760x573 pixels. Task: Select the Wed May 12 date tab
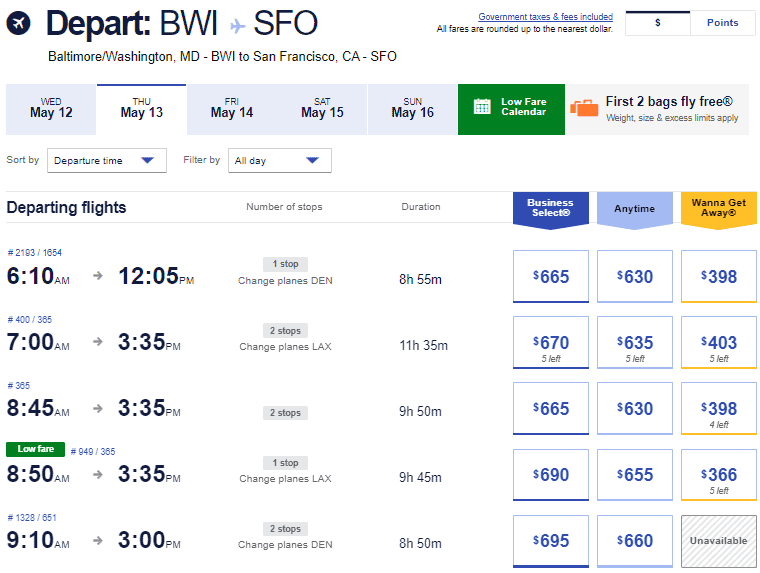point(51,109)
